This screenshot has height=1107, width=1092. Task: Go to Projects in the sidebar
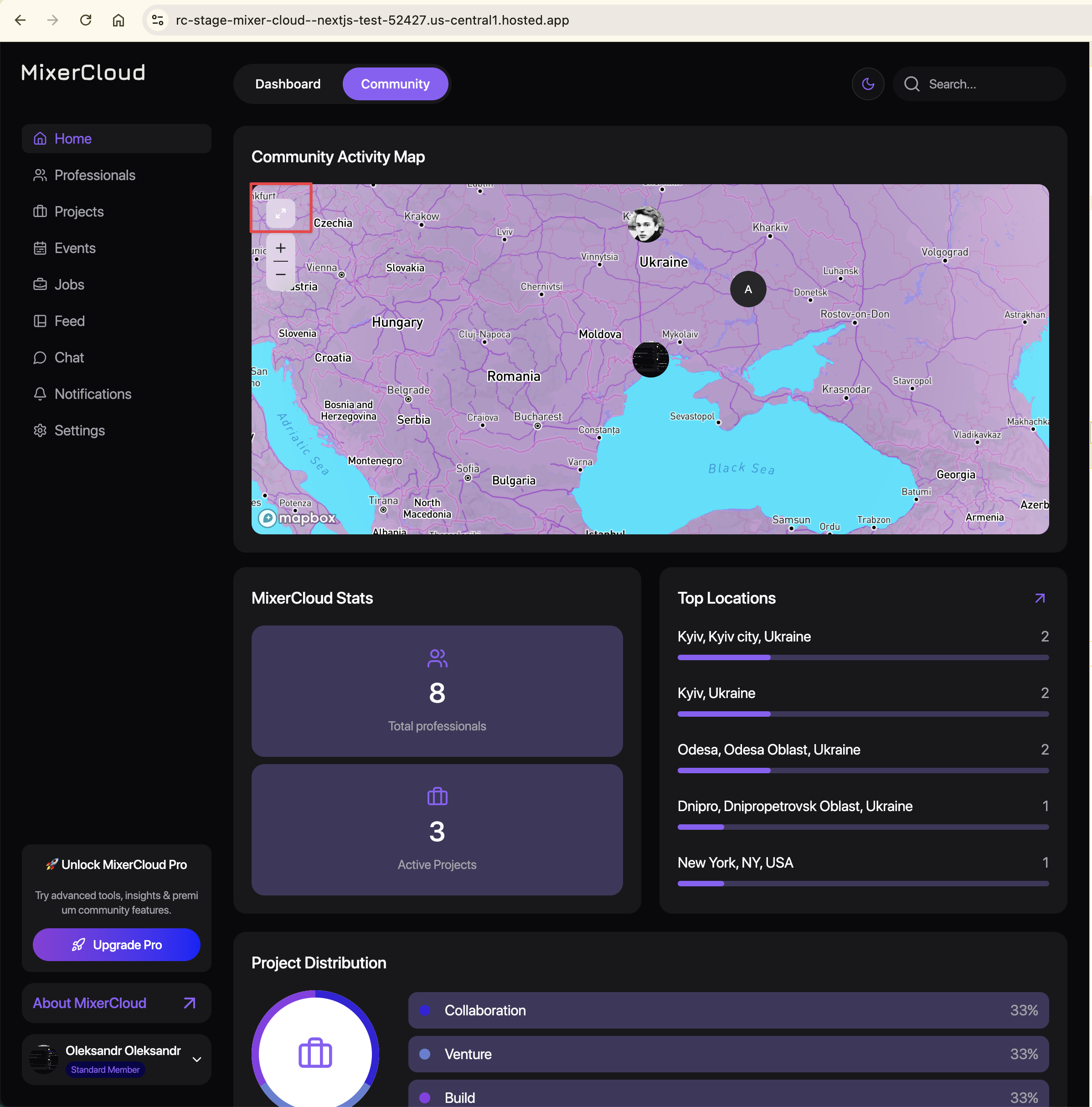[x=79, y=212]
